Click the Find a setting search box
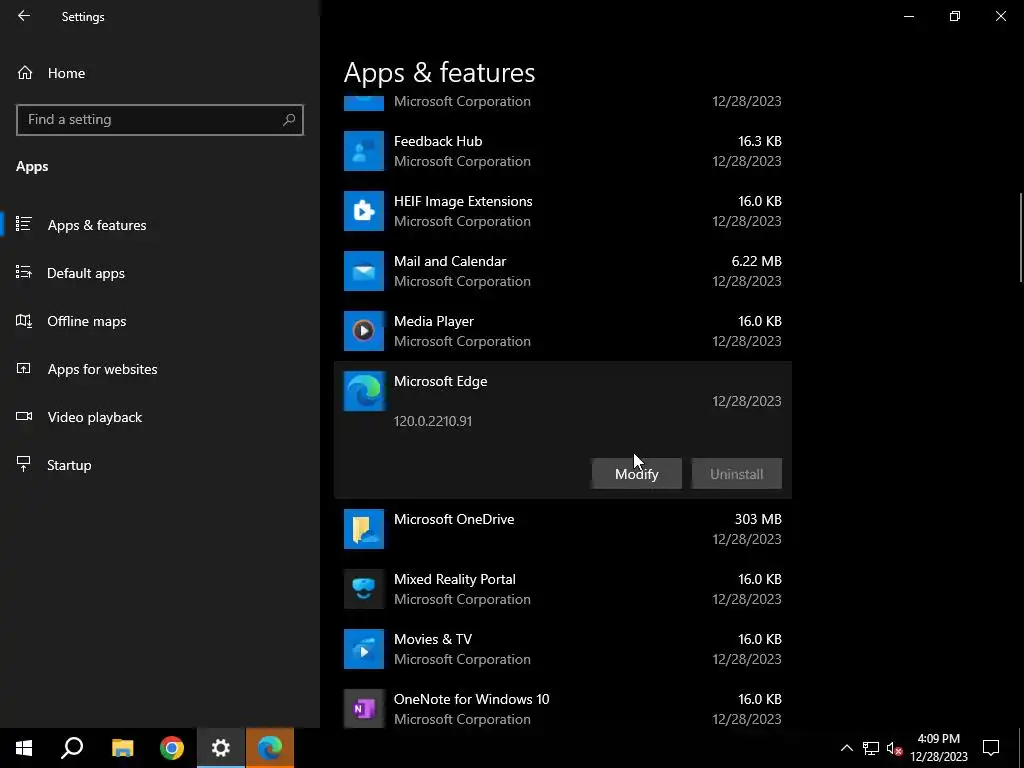 [159, 120]
